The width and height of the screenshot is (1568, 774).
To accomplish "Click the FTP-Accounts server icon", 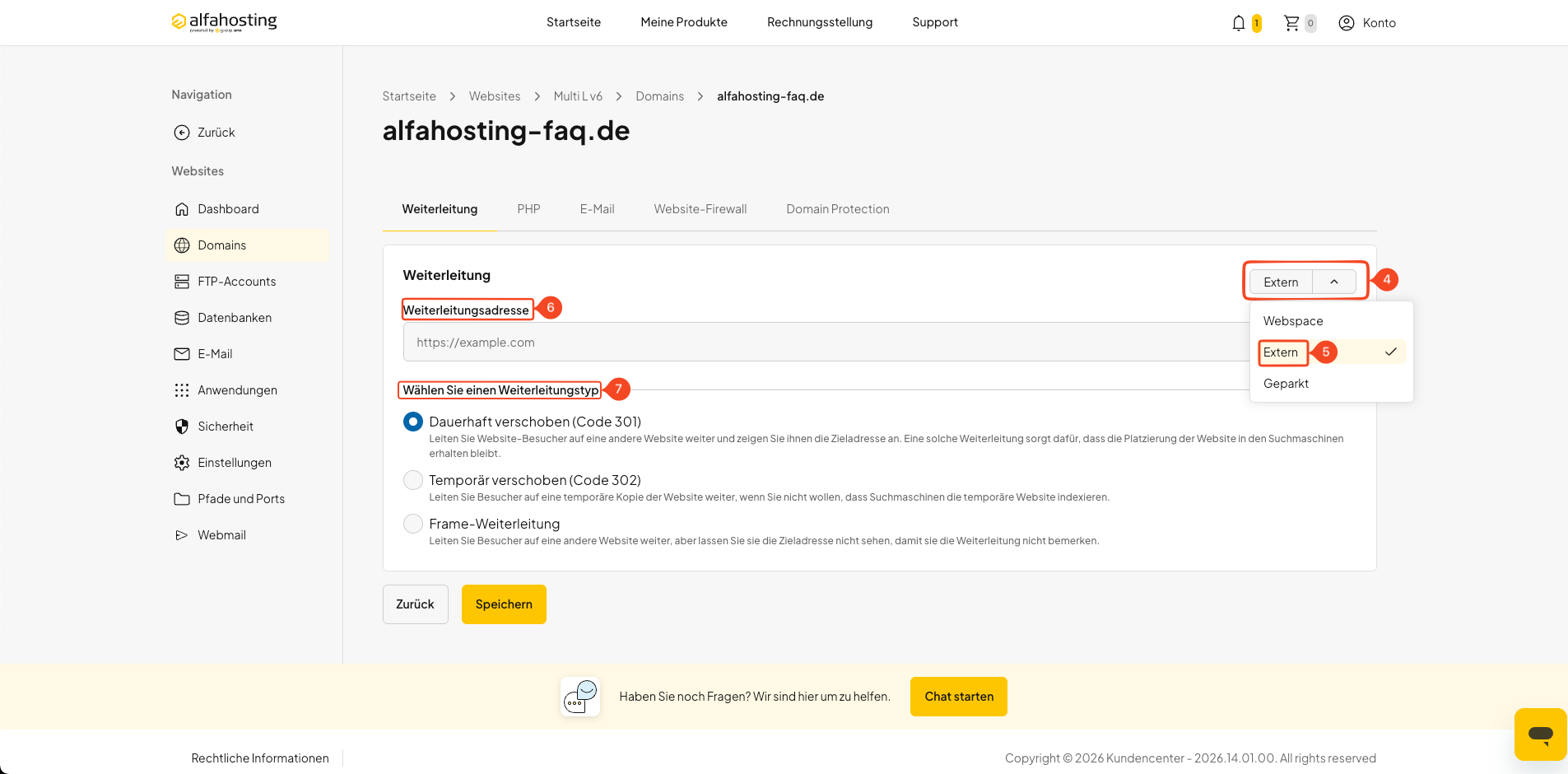I will coord(182,282).
